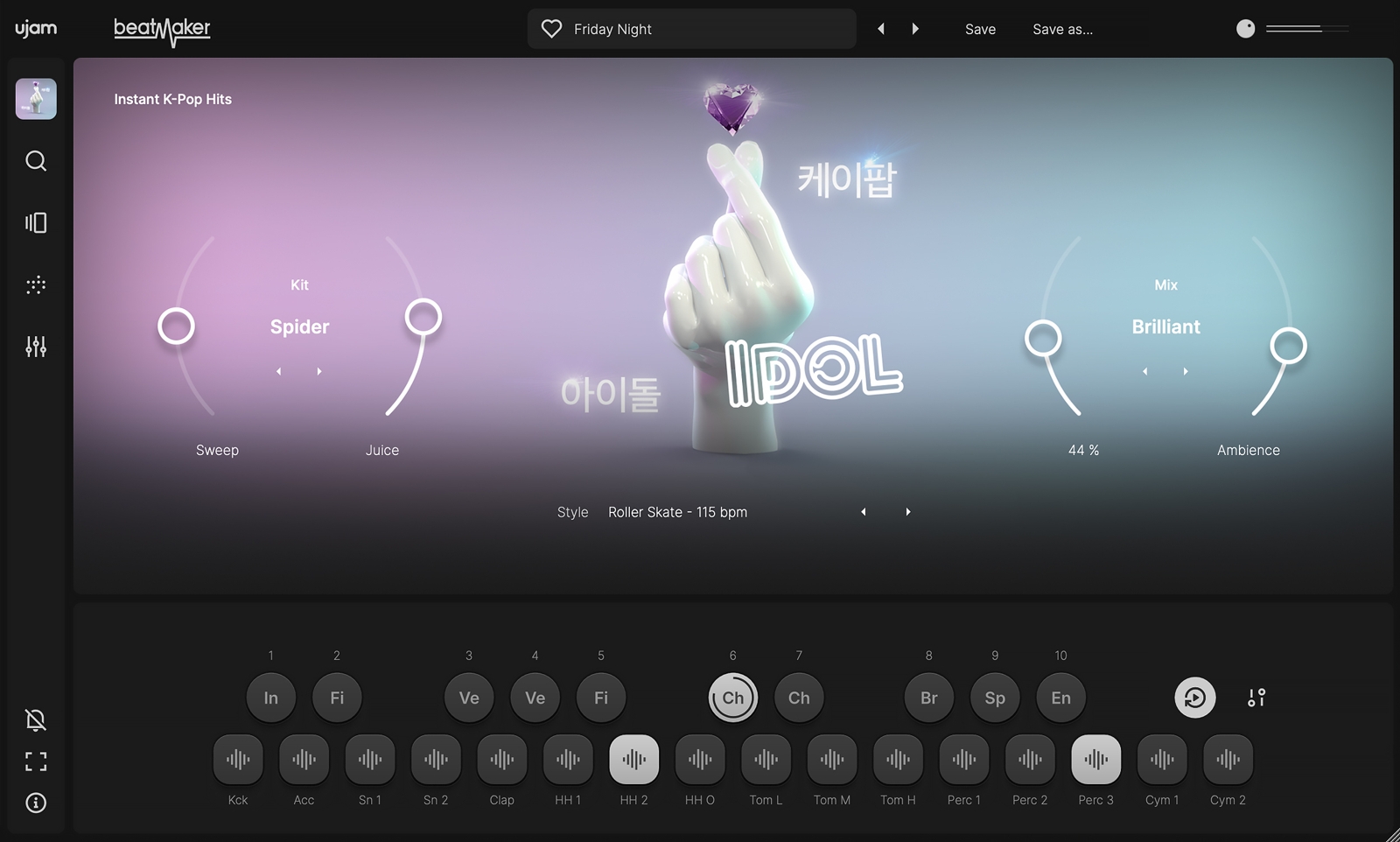Screen dimensions: 1400x842
Task: Open the search panel in the sidebar
Action: pyautogui.click(x=35, y=160)
